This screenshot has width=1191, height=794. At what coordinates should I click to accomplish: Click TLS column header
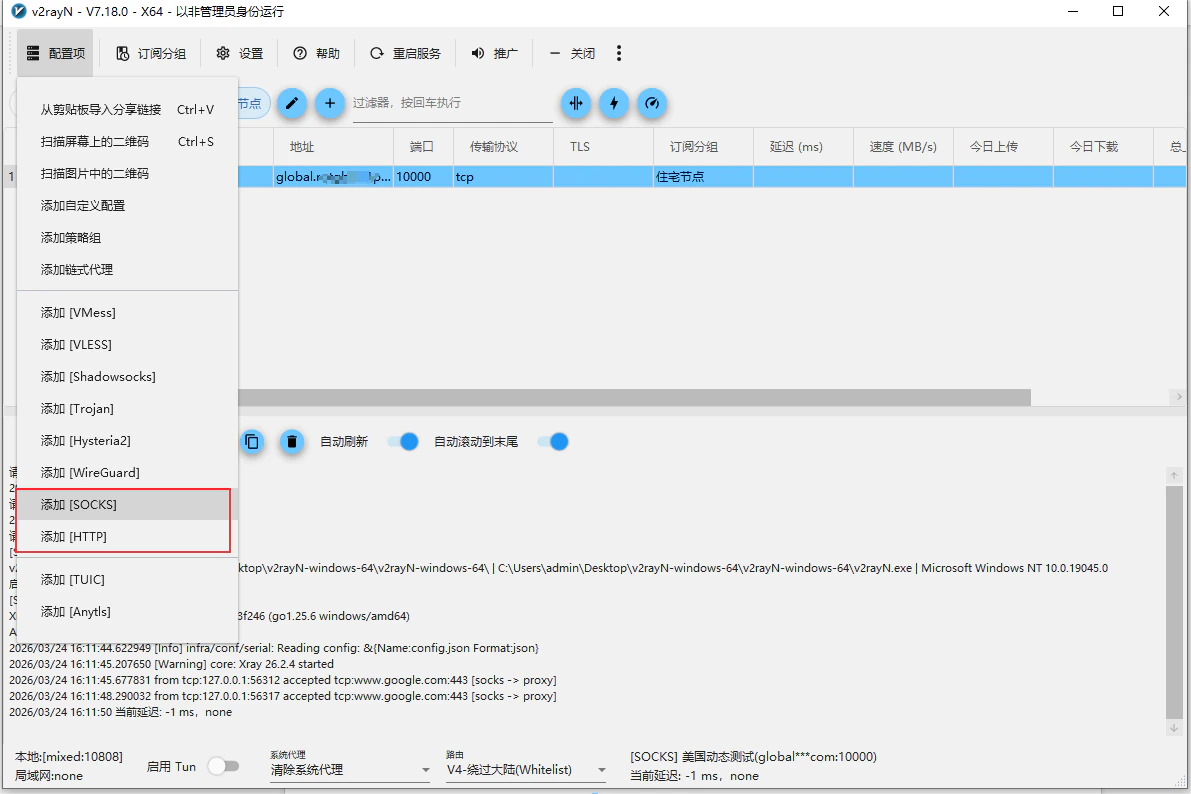coord(603,147)
